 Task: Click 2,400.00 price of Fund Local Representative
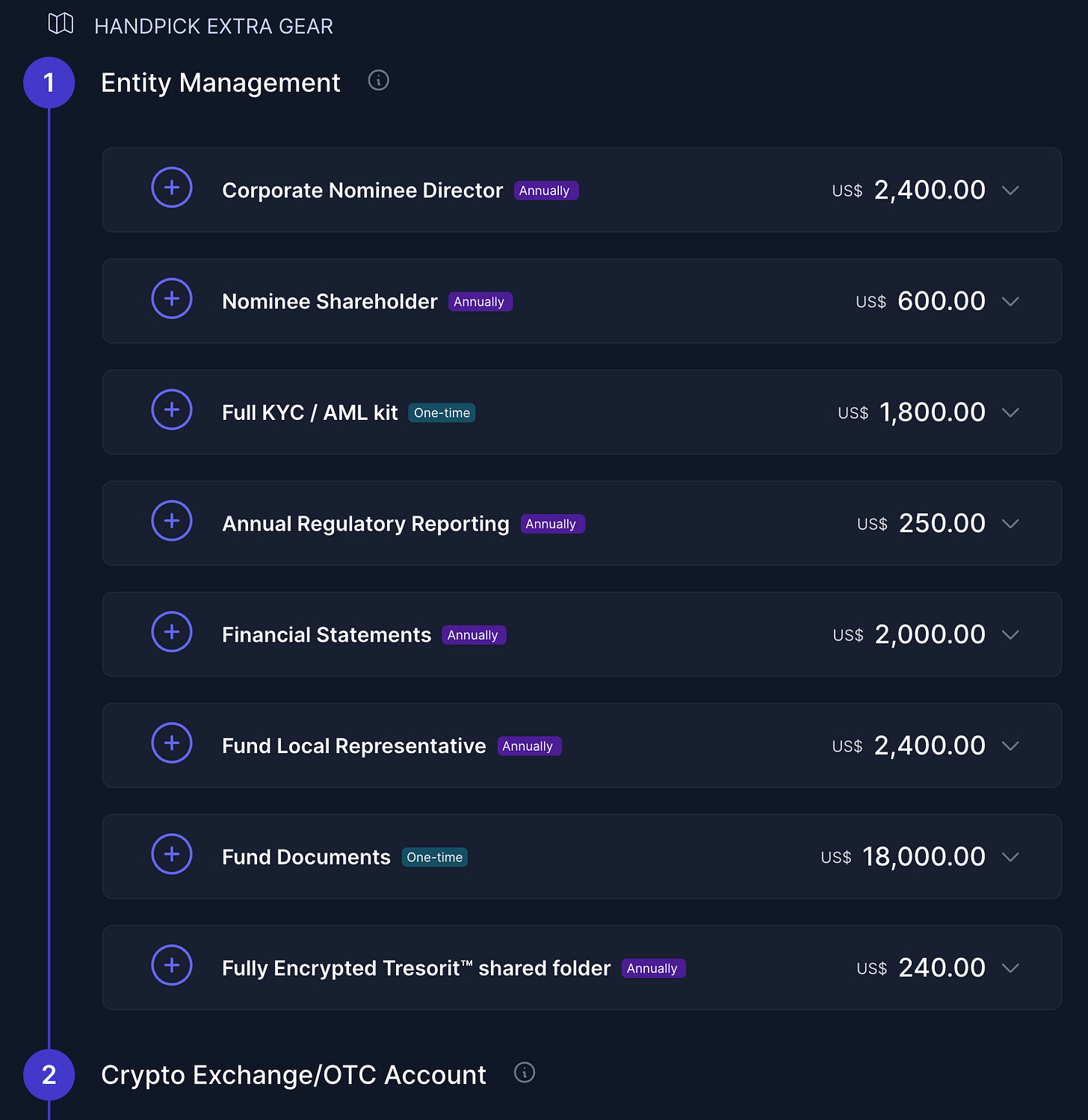point(930,745)
